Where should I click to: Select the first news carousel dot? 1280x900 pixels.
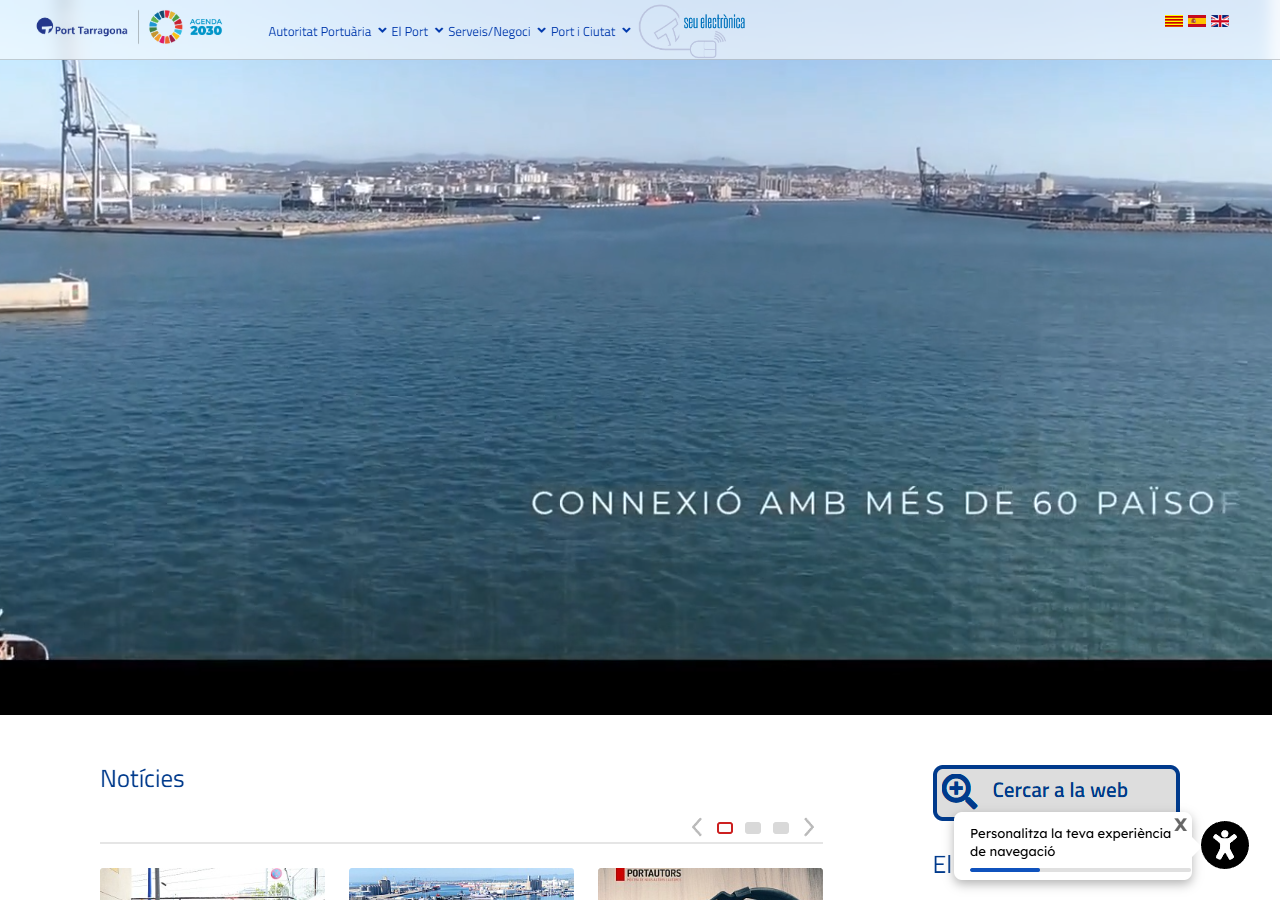click(x=725, y=828)
